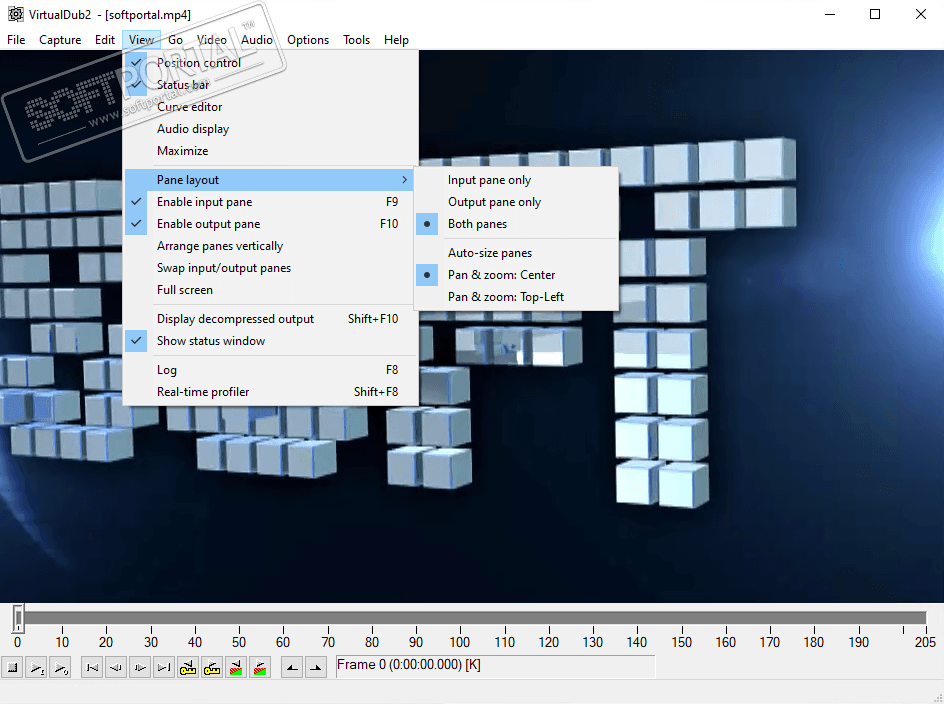Screen dimensions: 944x704
Task: Close the VirtualDub2 window
Action: tap(921, 14)
